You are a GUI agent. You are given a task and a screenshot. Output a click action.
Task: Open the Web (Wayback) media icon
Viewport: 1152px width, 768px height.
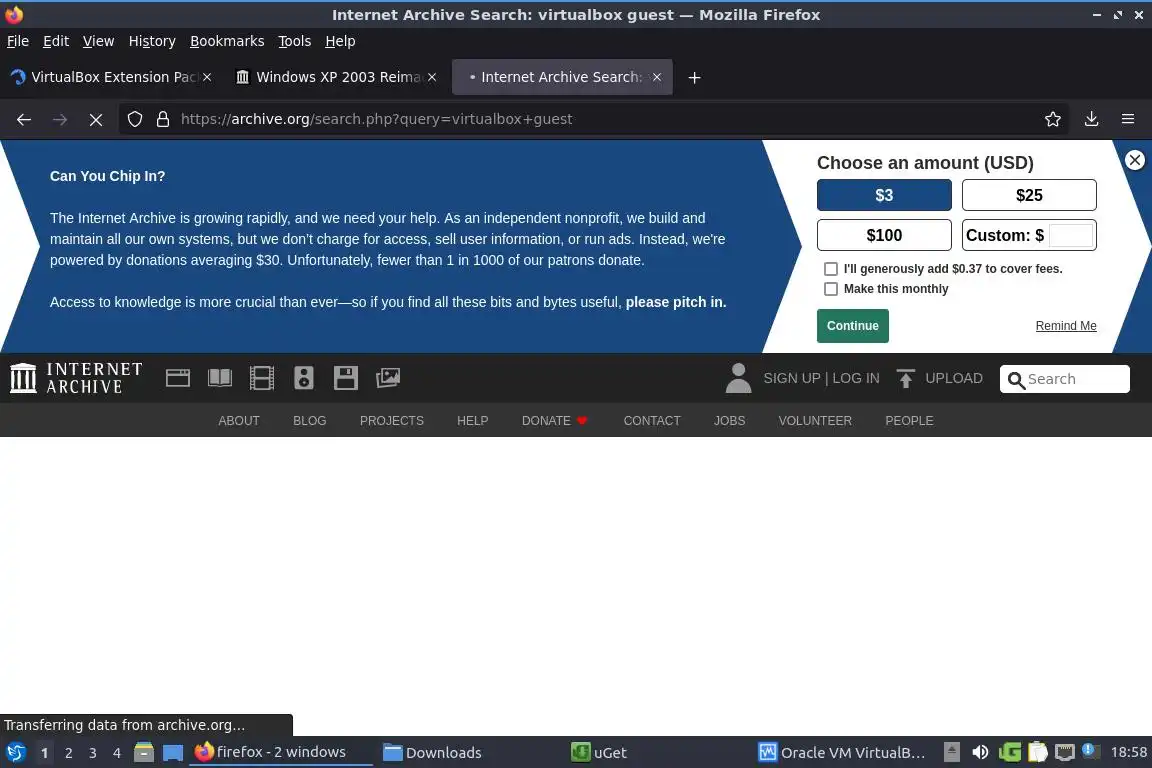178,378
